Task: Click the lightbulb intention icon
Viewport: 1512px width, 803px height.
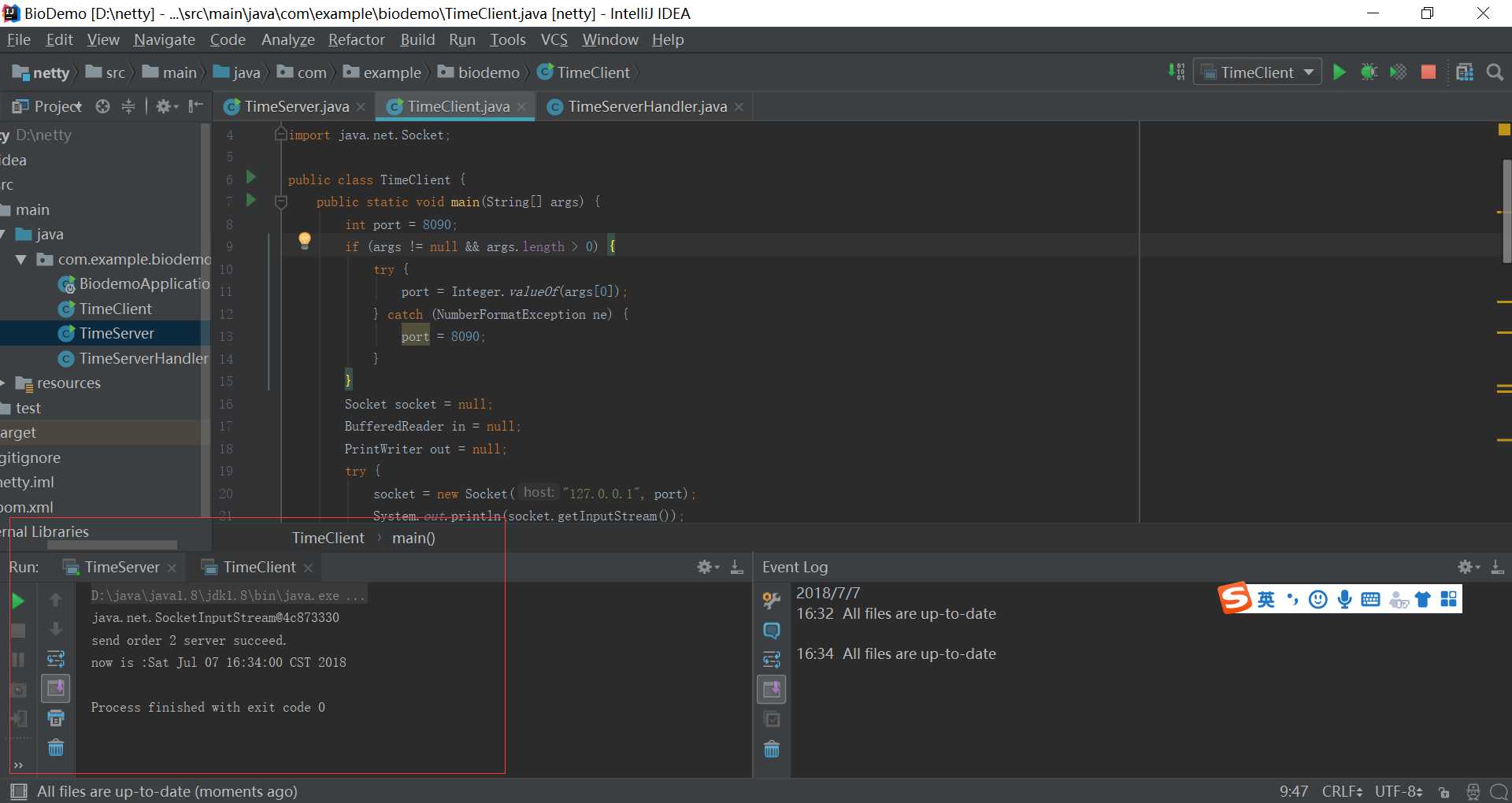Action: 305,241
